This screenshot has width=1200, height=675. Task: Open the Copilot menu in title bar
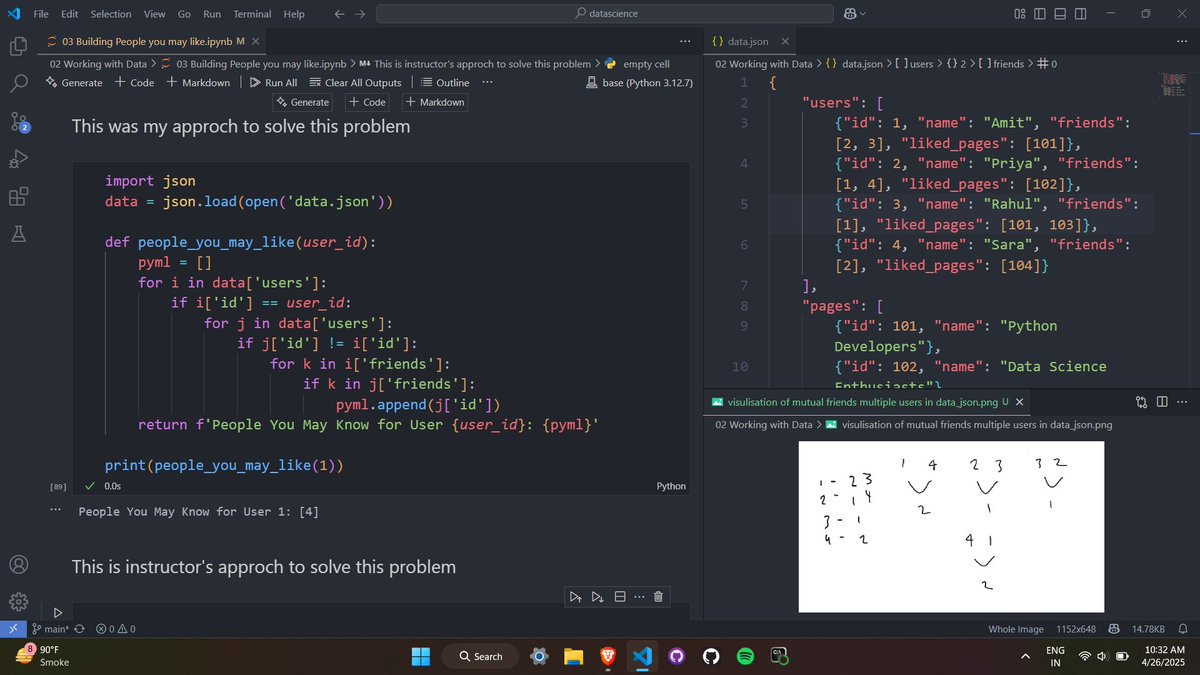coord(855,14)
